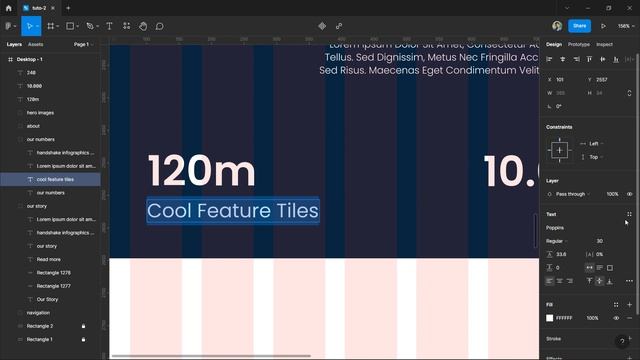The image size is (640, 360).
Task: Set text align left
Action: coord(549,281)
